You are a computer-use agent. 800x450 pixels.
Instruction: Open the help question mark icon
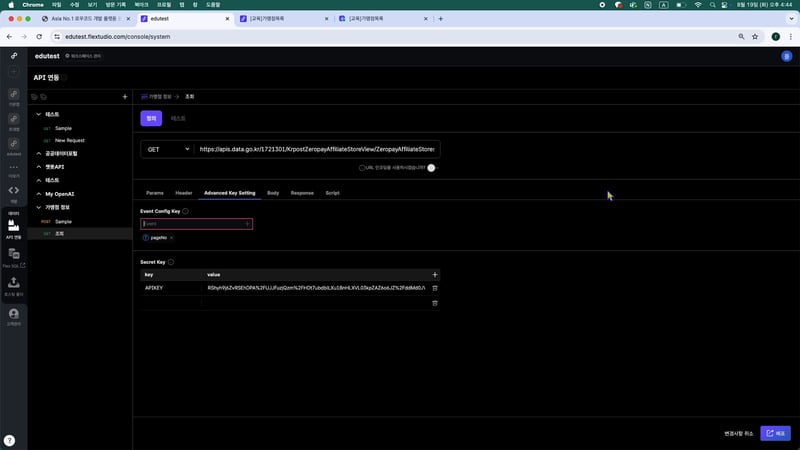pyautogui.click(x=9, y=440)
